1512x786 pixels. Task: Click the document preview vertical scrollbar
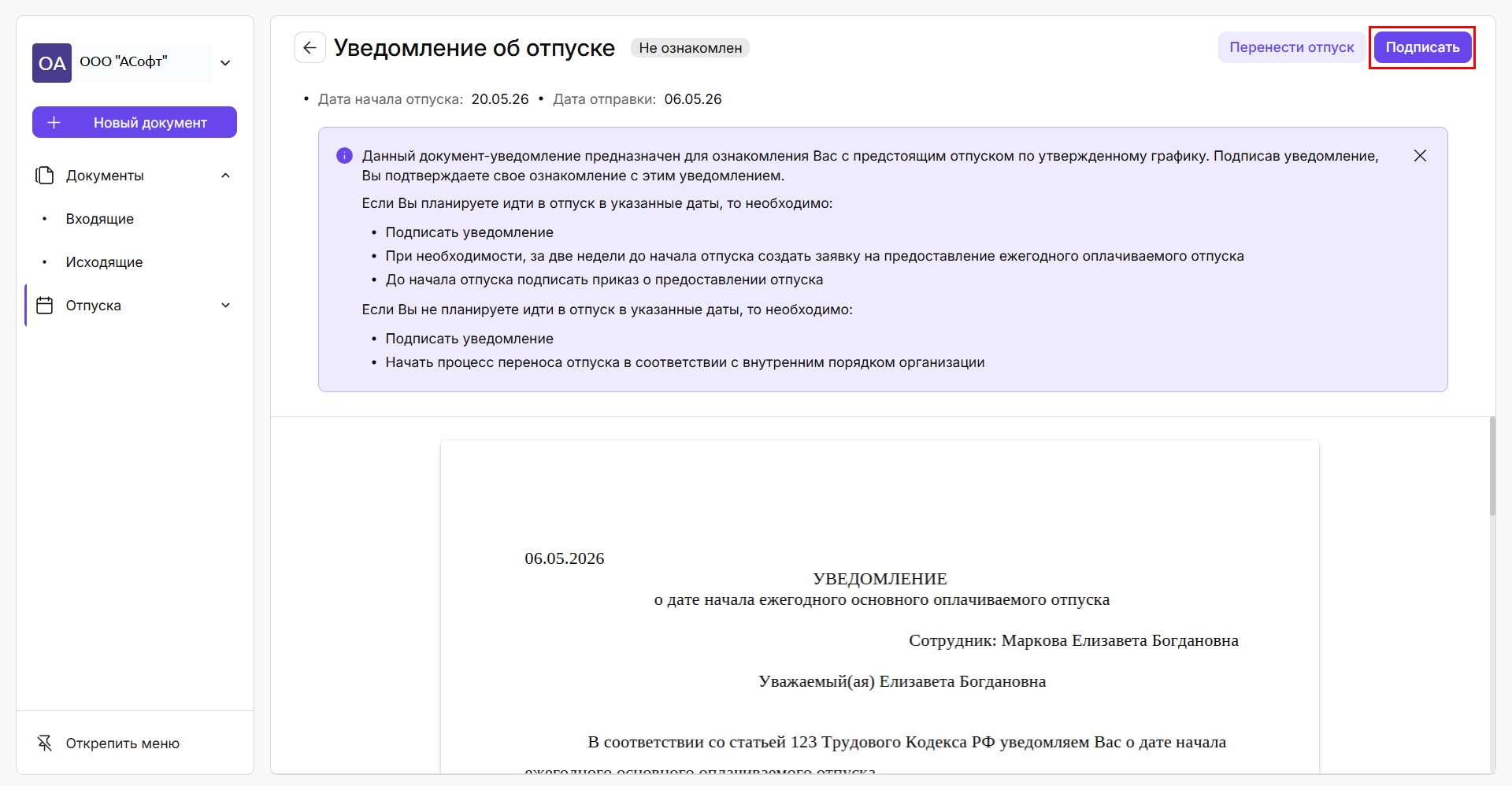[x=1492, y=466]
